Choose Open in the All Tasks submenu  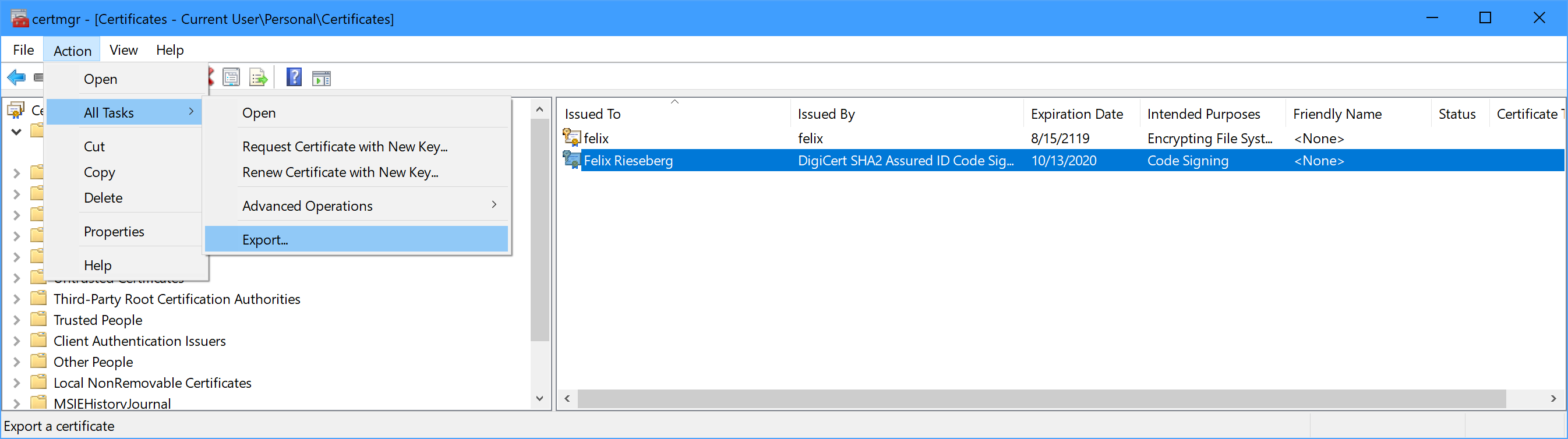coord(356,113)
